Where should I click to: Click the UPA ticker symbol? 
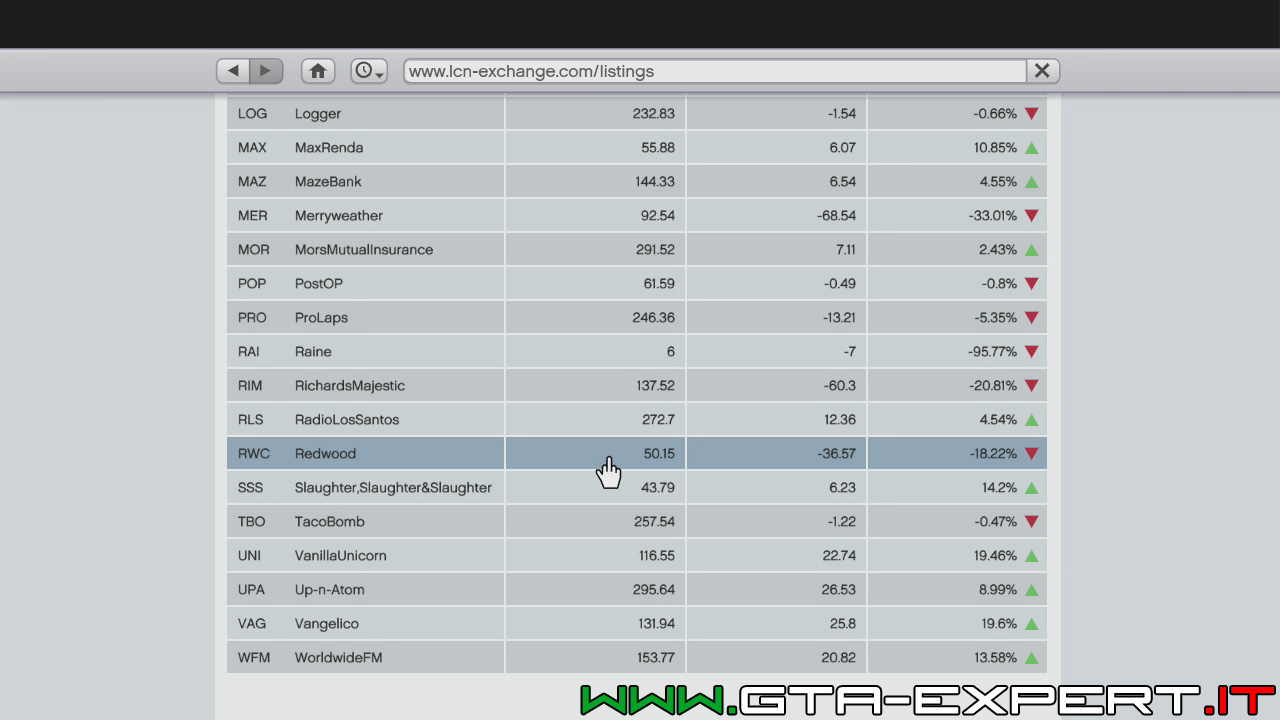pos(251,590)
